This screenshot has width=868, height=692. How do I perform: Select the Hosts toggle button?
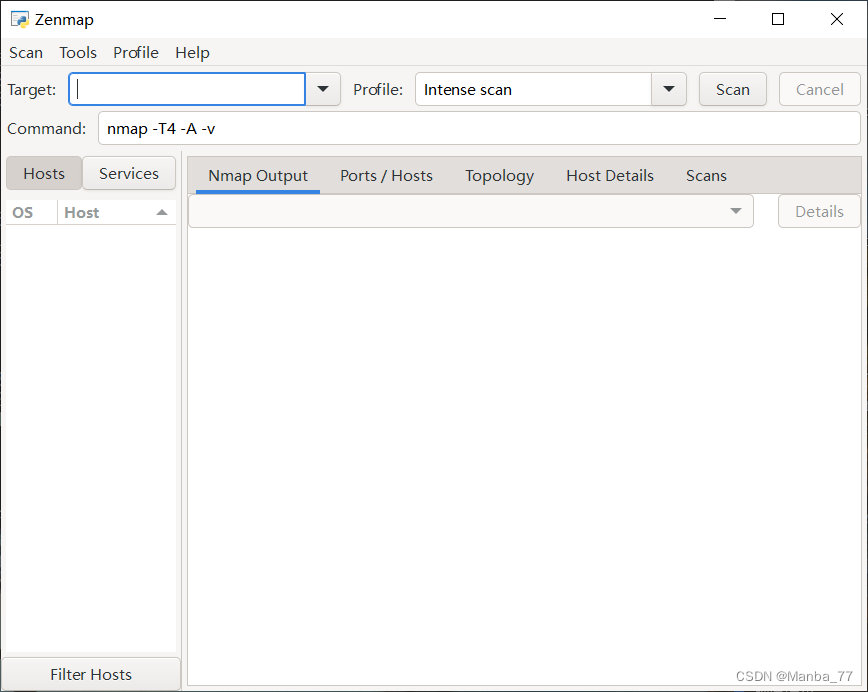point(44,173)
